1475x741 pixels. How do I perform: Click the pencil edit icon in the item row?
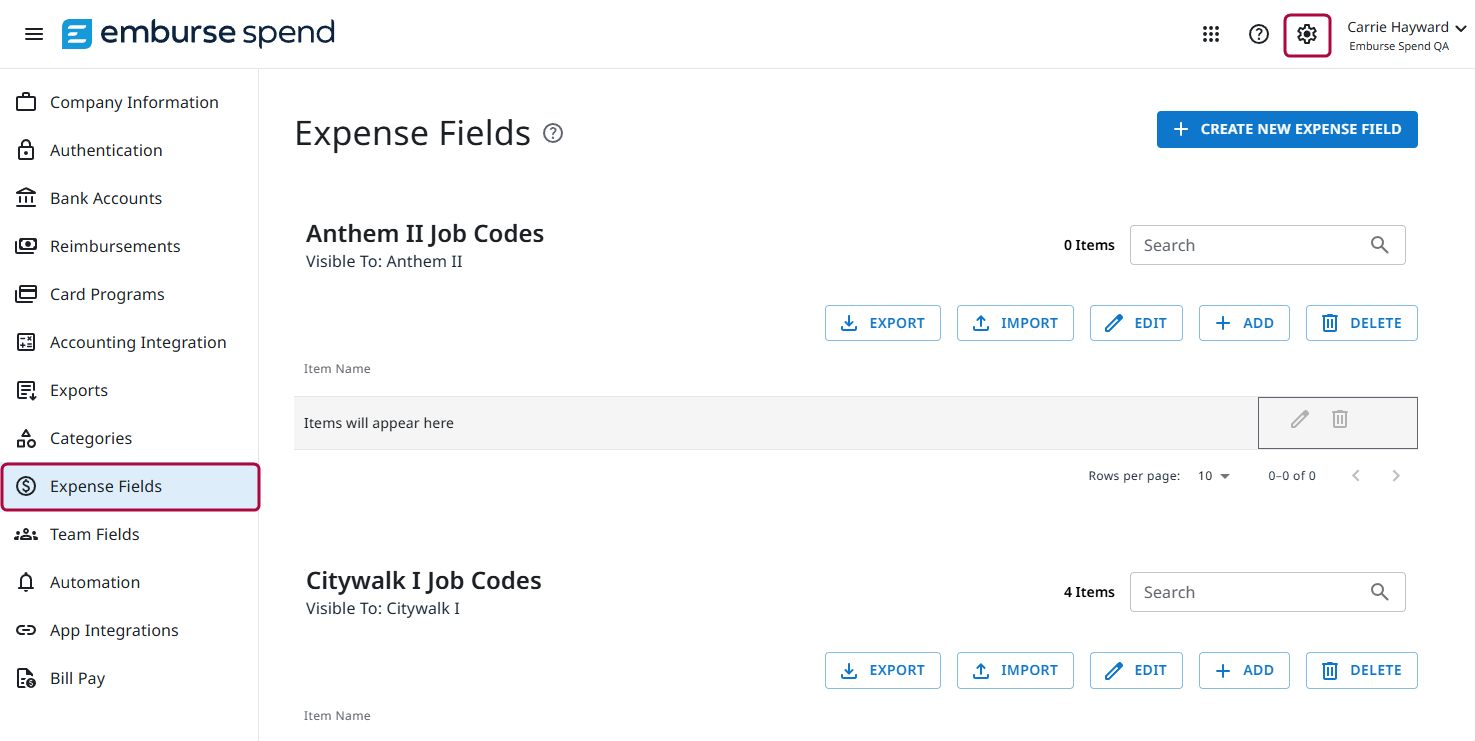(x=1298, y=420)
